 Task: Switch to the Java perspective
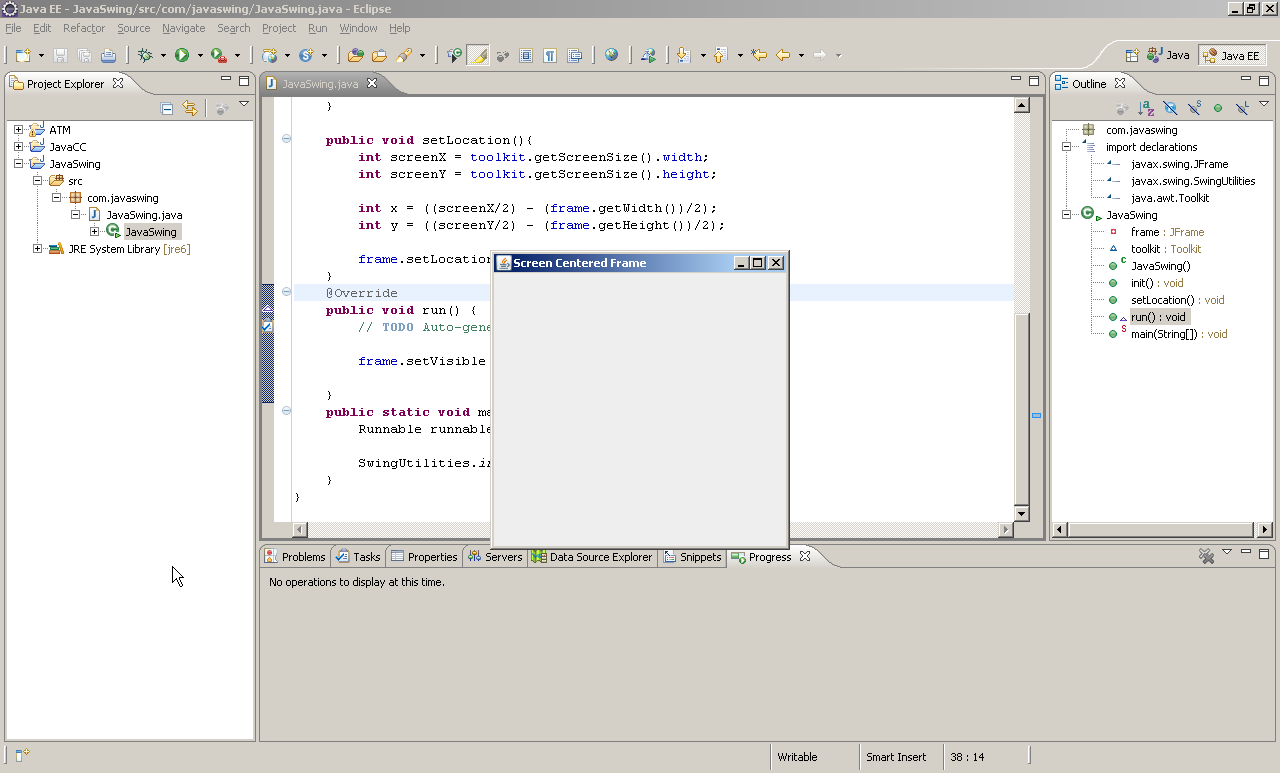[1168, 56]
